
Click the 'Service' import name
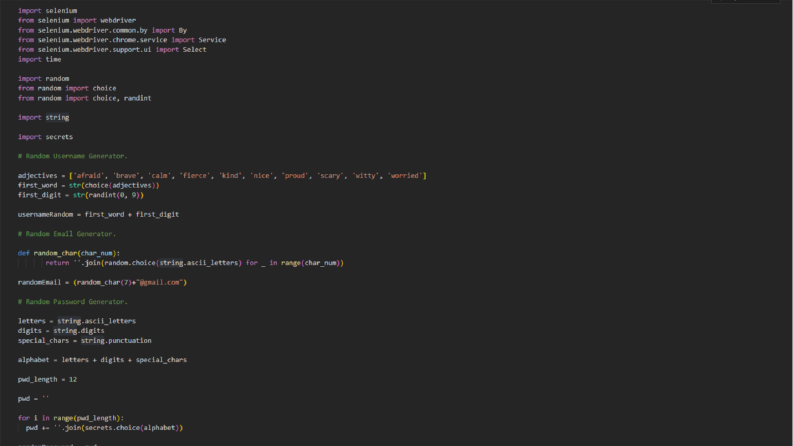212,40
